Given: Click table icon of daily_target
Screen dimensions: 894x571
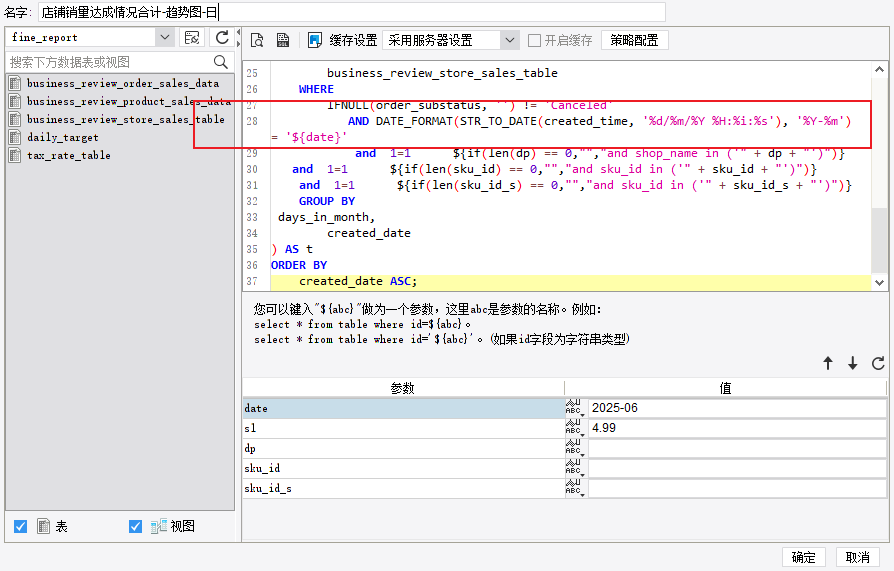Looking at the screenshot, I should pos(15,137).
